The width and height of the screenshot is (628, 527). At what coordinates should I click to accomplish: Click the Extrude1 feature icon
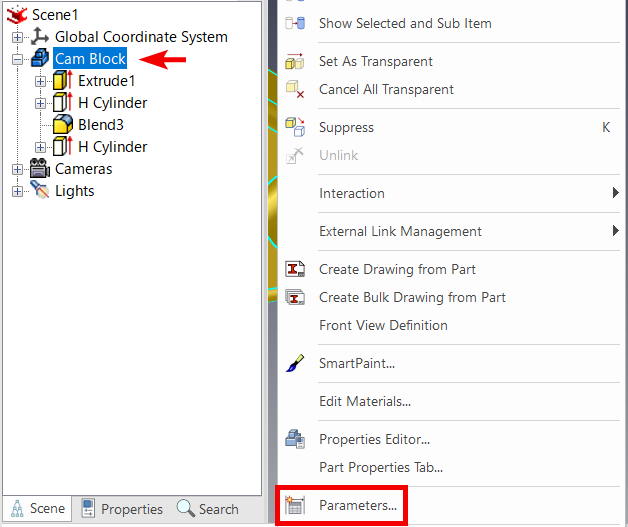click(63, 80)
